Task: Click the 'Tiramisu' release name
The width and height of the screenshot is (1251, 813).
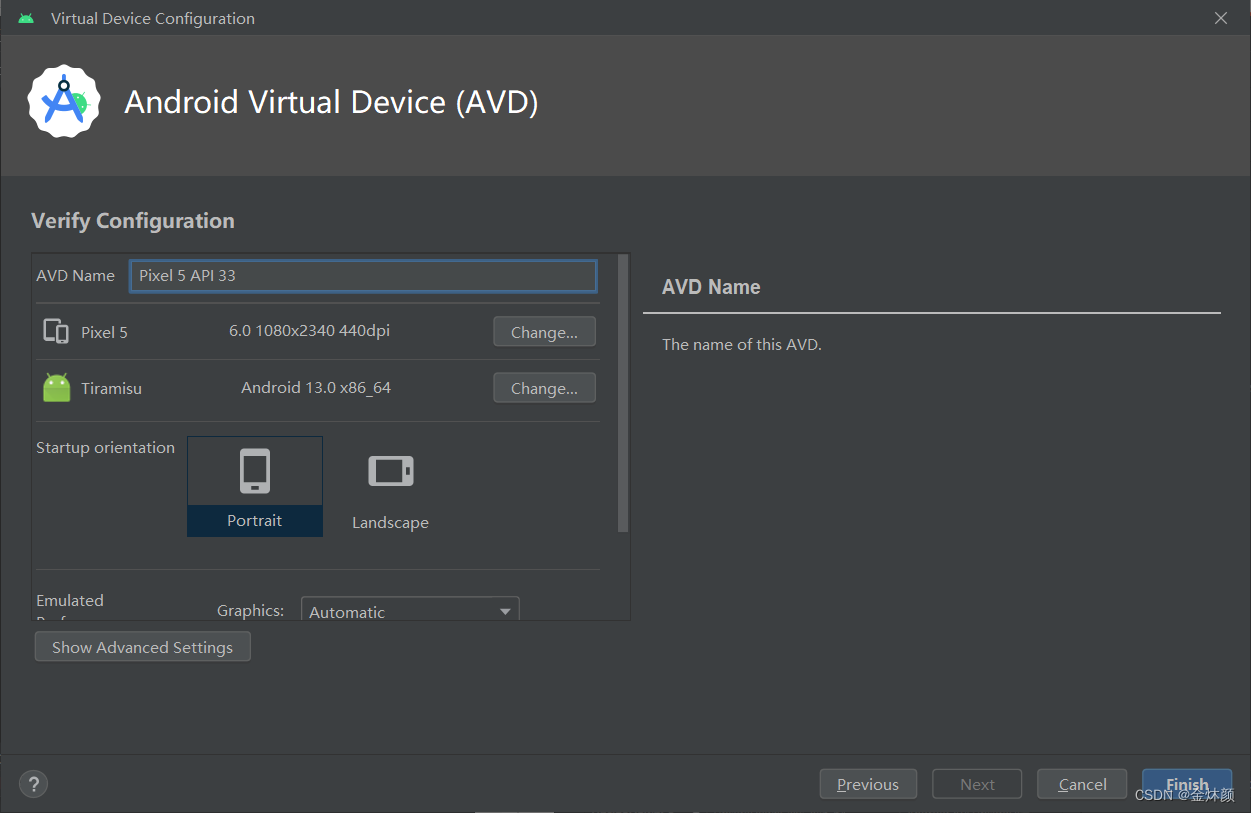Action: click(x=111, y=388)
